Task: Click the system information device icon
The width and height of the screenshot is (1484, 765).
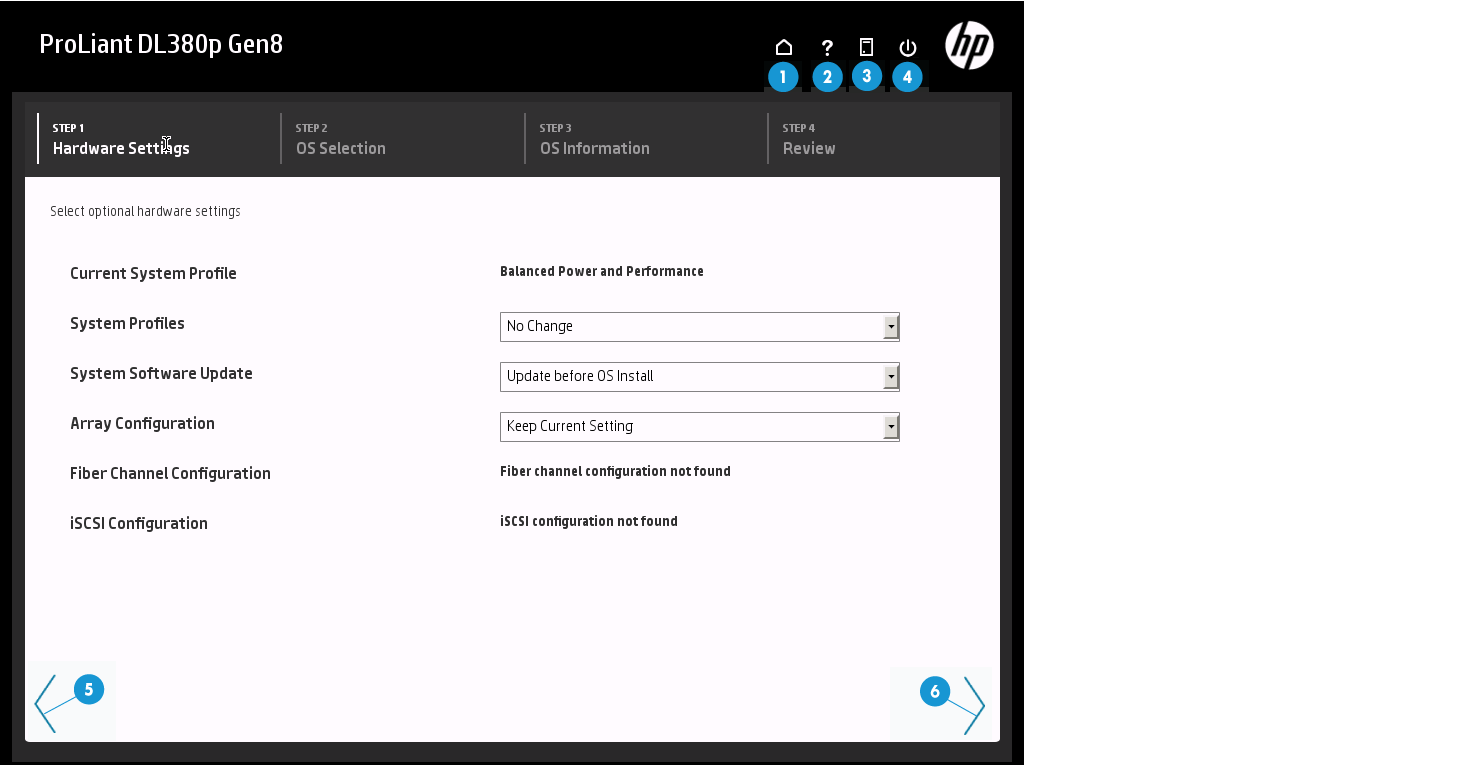Action: click(x=867, y=47)
